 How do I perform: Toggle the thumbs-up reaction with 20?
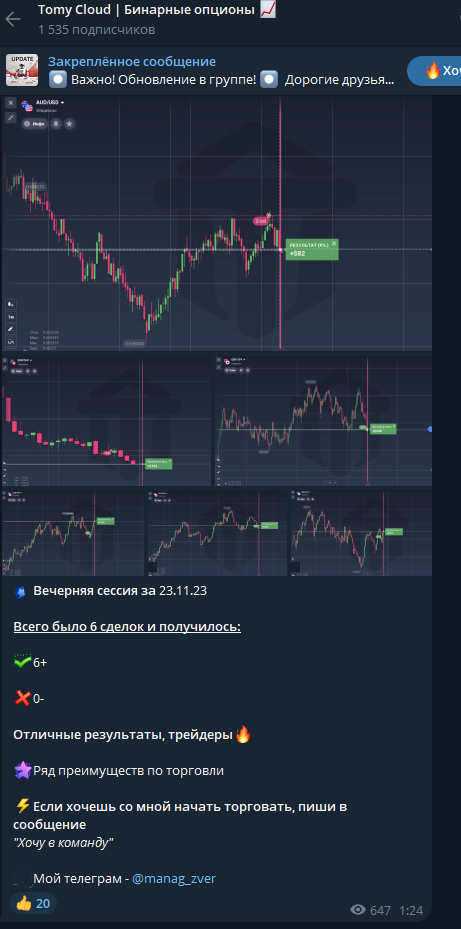(33, 904)
